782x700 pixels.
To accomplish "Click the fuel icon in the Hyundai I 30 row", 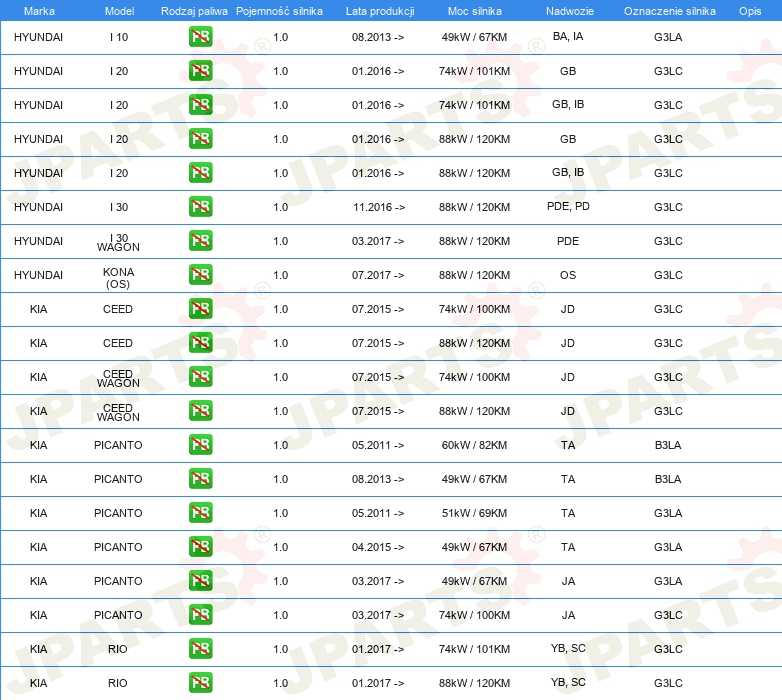I will [x=200, y=207].
